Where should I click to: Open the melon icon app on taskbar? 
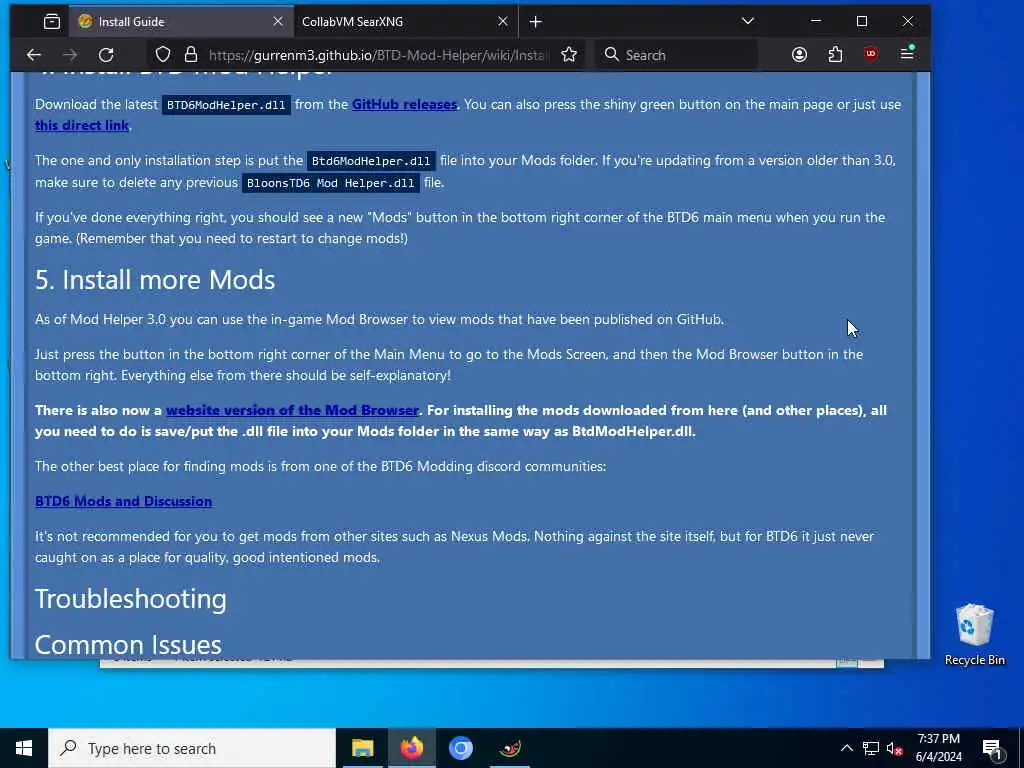509,748
